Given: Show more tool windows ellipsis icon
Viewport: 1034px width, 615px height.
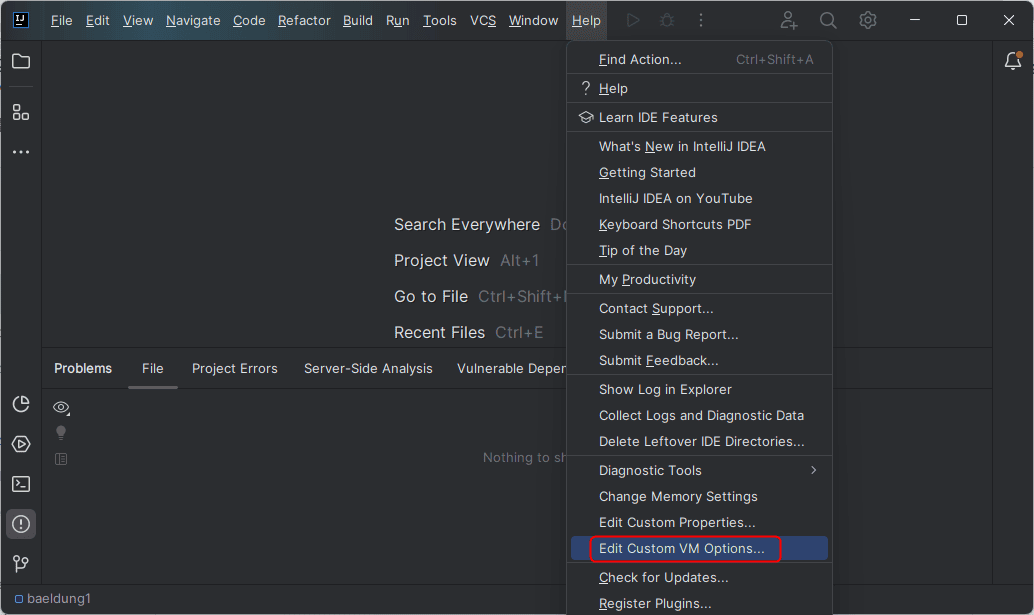Looking at the screenshot, I should [21, 152].
